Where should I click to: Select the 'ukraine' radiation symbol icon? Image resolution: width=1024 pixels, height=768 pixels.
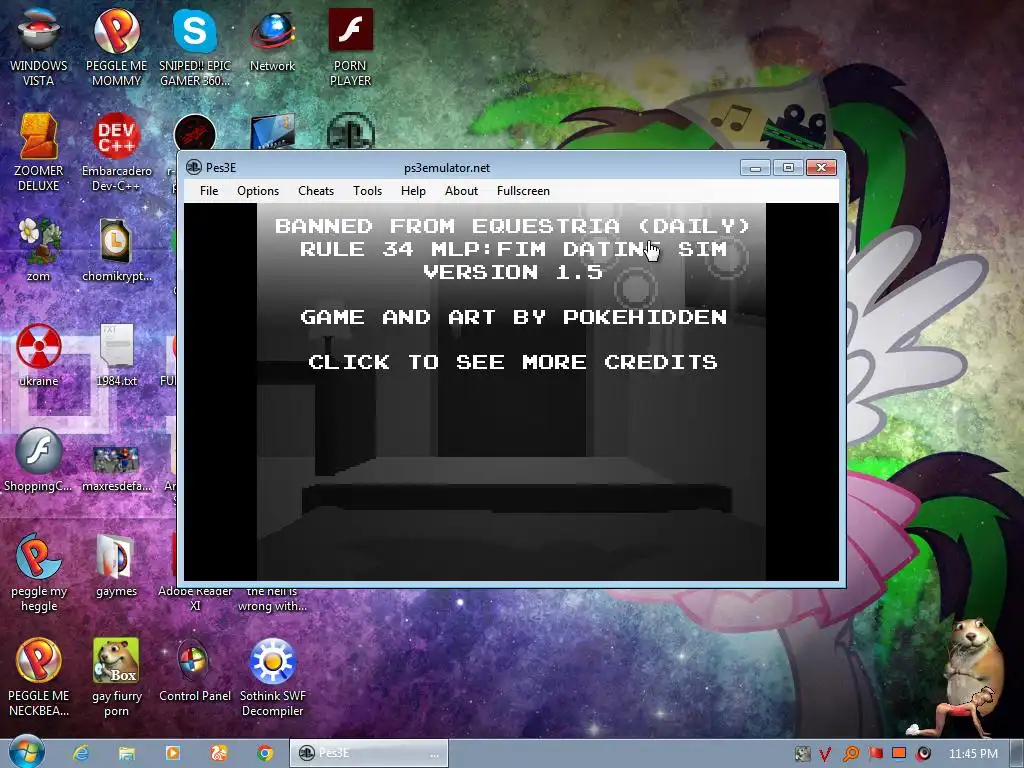point(39,355)
